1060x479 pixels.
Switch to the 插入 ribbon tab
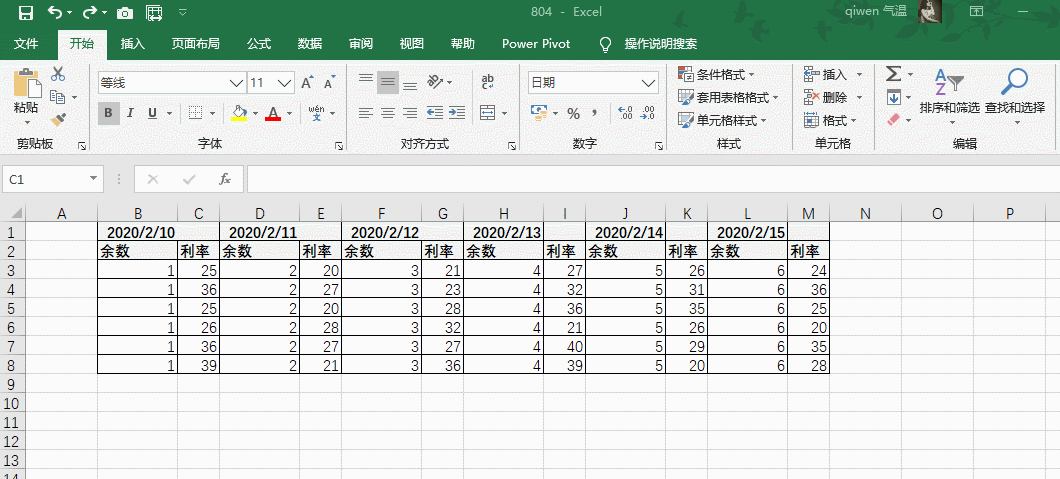[132, 44]
